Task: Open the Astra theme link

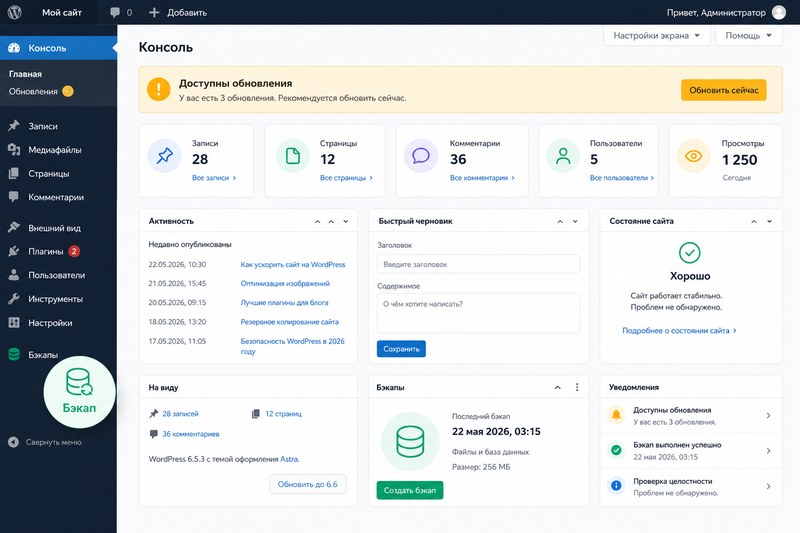Action: click(289, 459)
